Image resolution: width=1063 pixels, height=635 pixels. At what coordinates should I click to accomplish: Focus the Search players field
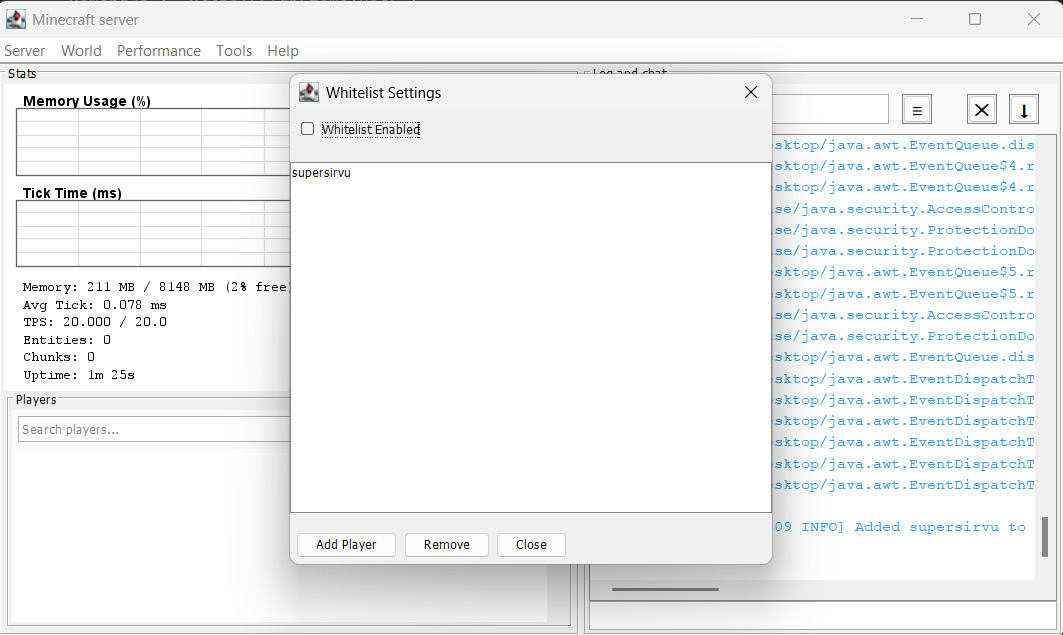coord(154,430)
